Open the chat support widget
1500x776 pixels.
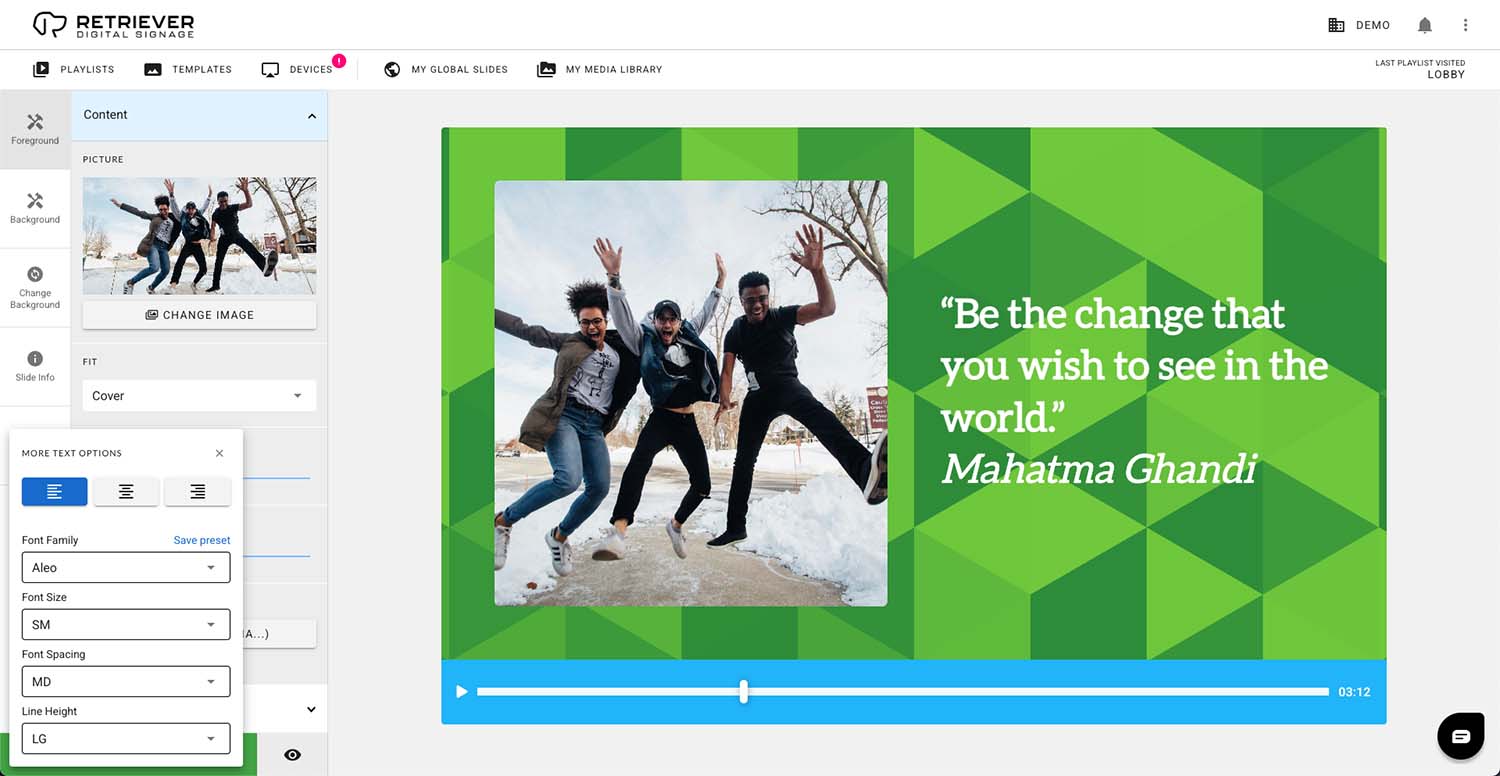(1461, 737)
